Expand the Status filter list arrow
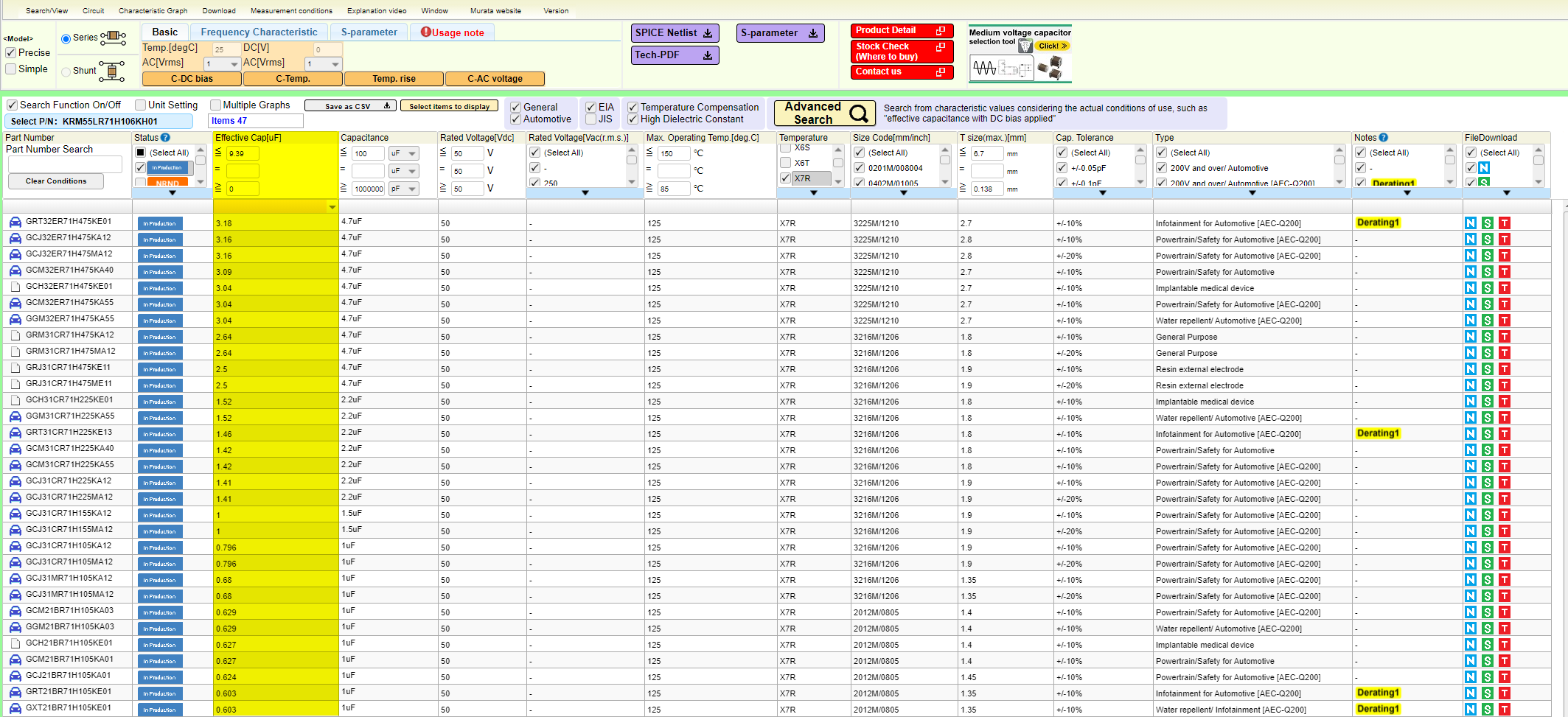Viewport: 1568px width, 717px height. 173,193
